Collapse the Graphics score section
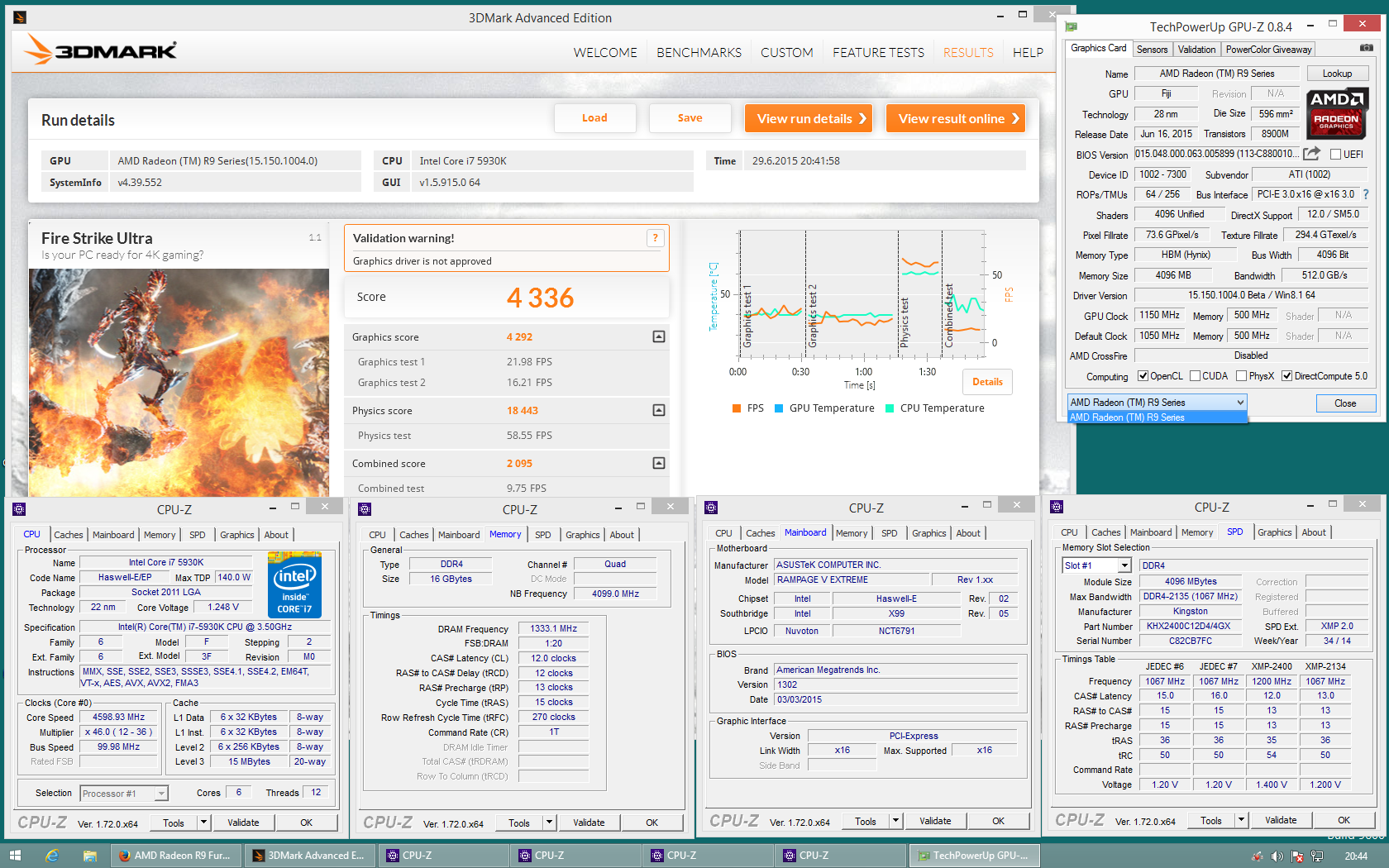1389x868 pixels. click(x=659, y=336)
